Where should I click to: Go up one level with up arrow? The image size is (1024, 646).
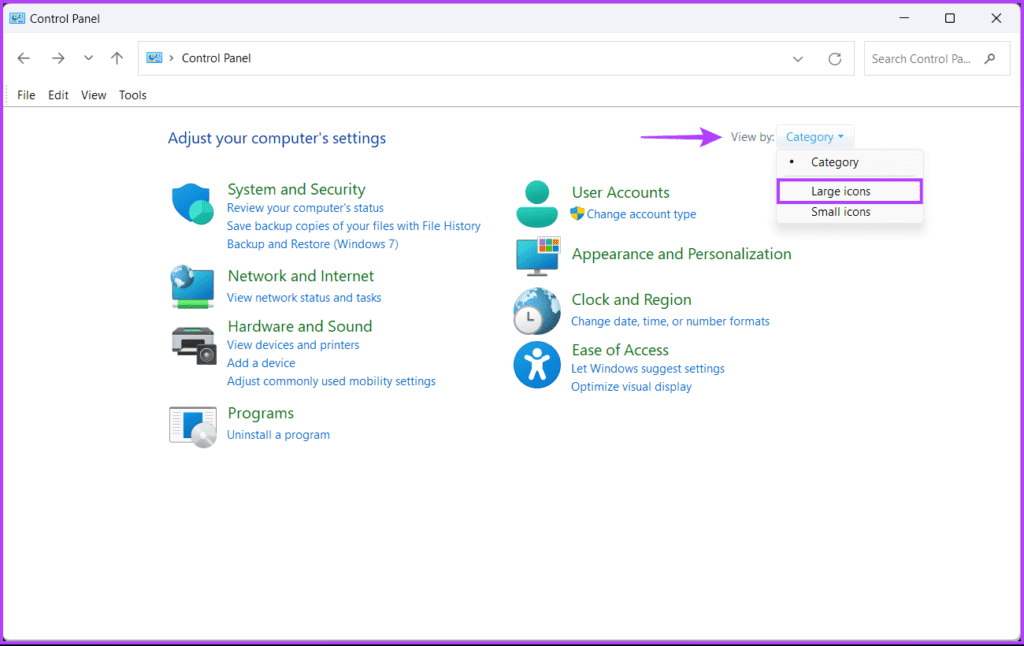click(x=117, y=58)
